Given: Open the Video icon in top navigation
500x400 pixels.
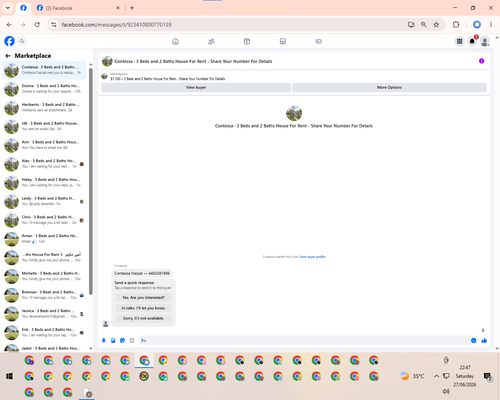Looking at the screenshot, I should (247, 41).
